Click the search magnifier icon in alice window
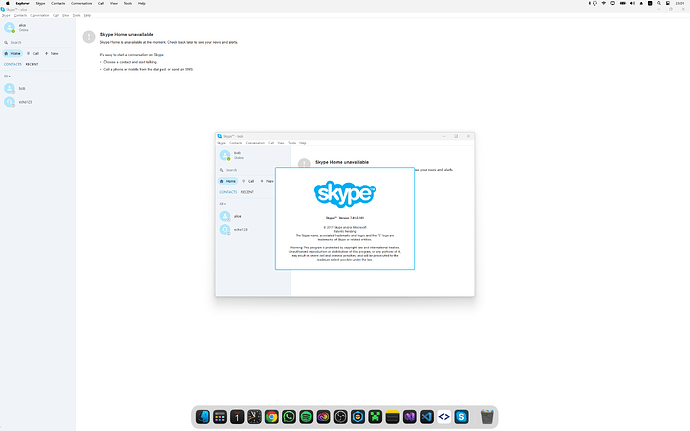 click(x=6, y=43)
